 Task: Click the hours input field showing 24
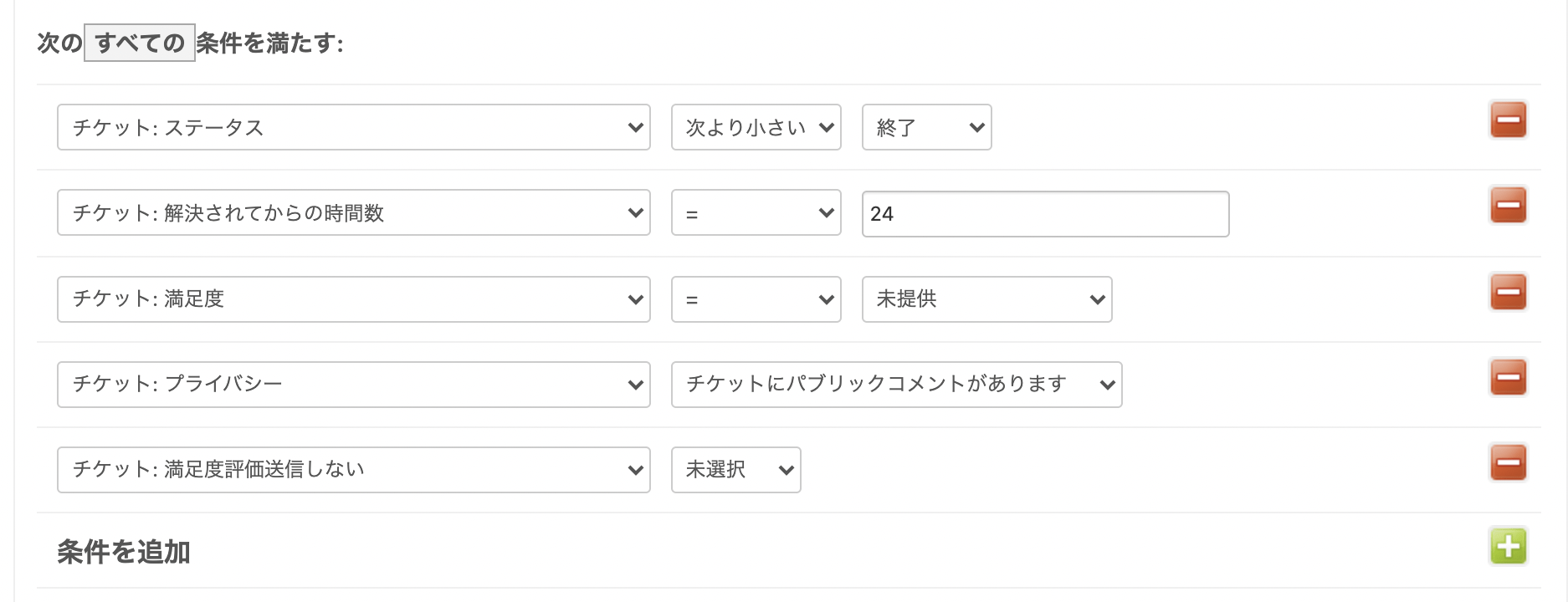pos(1045,214)
